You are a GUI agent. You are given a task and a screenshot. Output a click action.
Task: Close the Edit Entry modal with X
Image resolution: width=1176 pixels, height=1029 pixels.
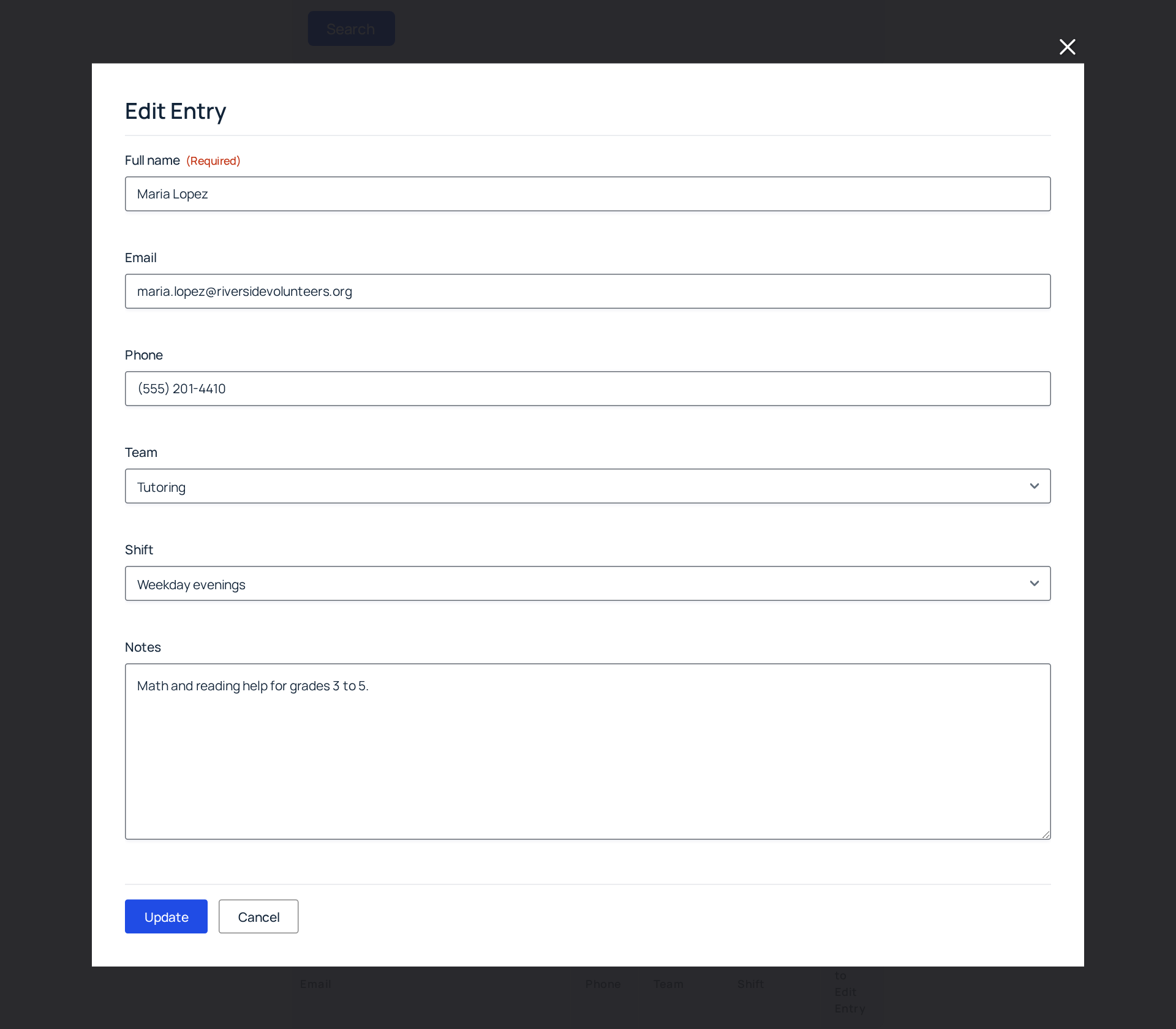click(x=1067, y=47)
